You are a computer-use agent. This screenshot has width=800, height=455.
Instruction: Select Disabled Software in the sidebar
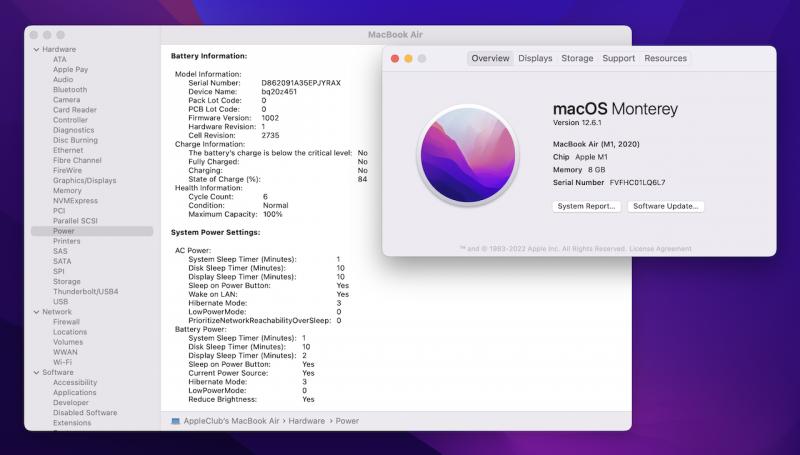[85, 413]
